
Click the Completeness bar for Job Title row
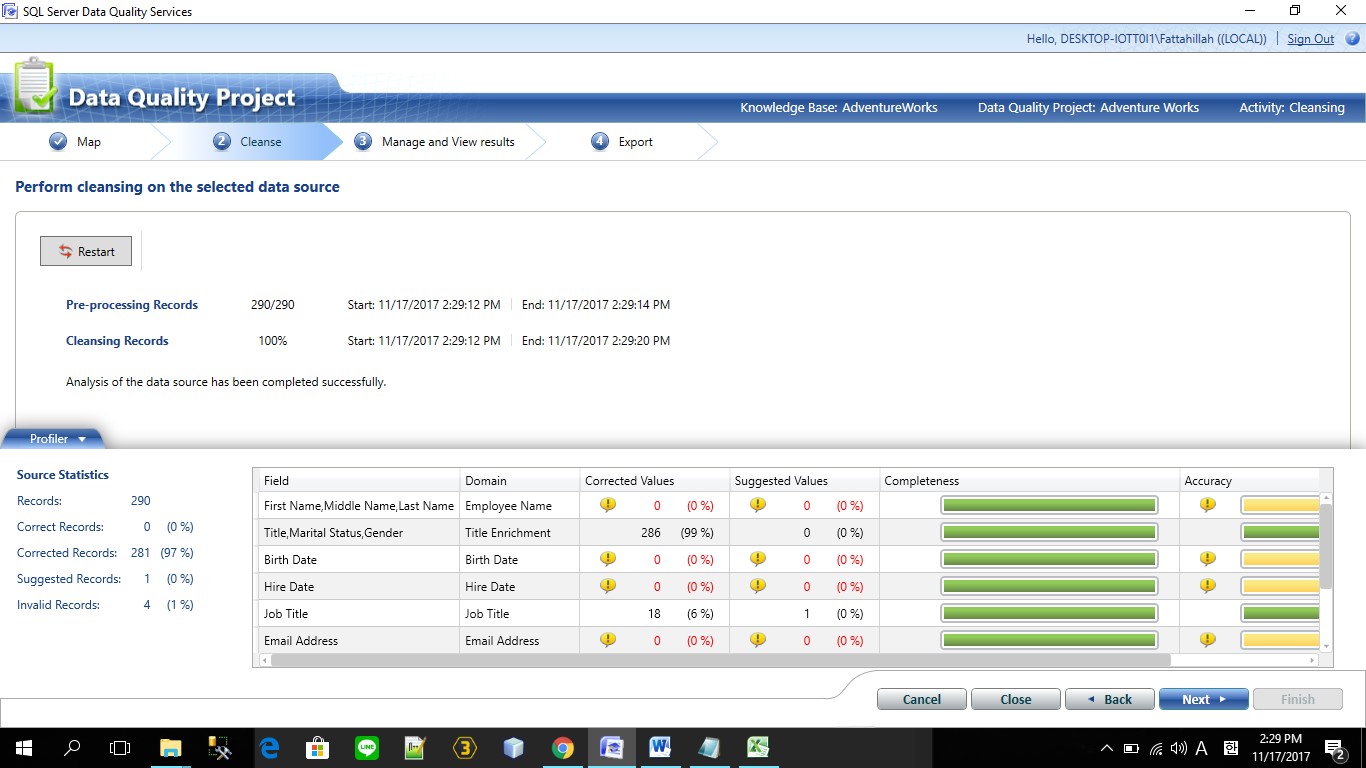(1049, 613)
